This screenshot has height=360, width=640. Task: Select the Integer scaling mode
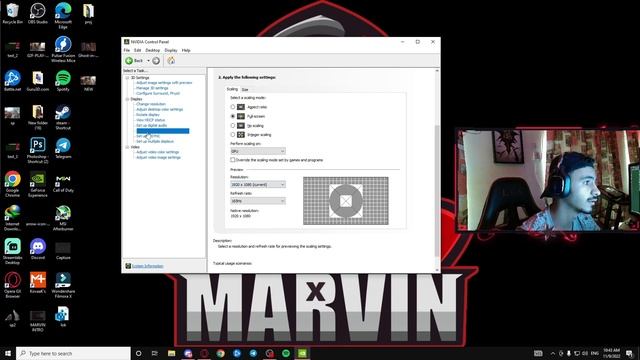click(233, 135)
